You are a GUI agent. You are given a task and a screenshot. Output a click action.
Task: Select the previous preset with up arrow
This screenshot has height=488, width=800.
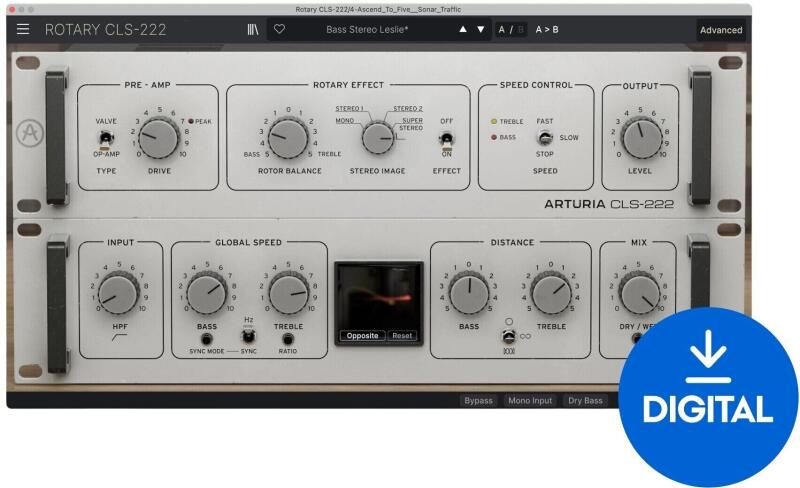pos(462,30)
